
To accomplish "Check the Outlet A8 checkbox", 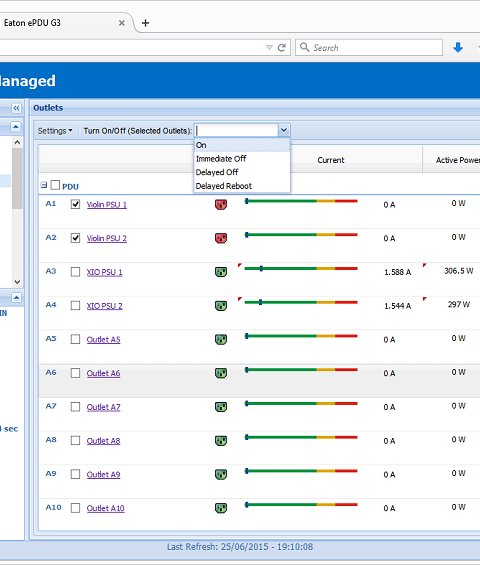I will [x=75, y=441].
